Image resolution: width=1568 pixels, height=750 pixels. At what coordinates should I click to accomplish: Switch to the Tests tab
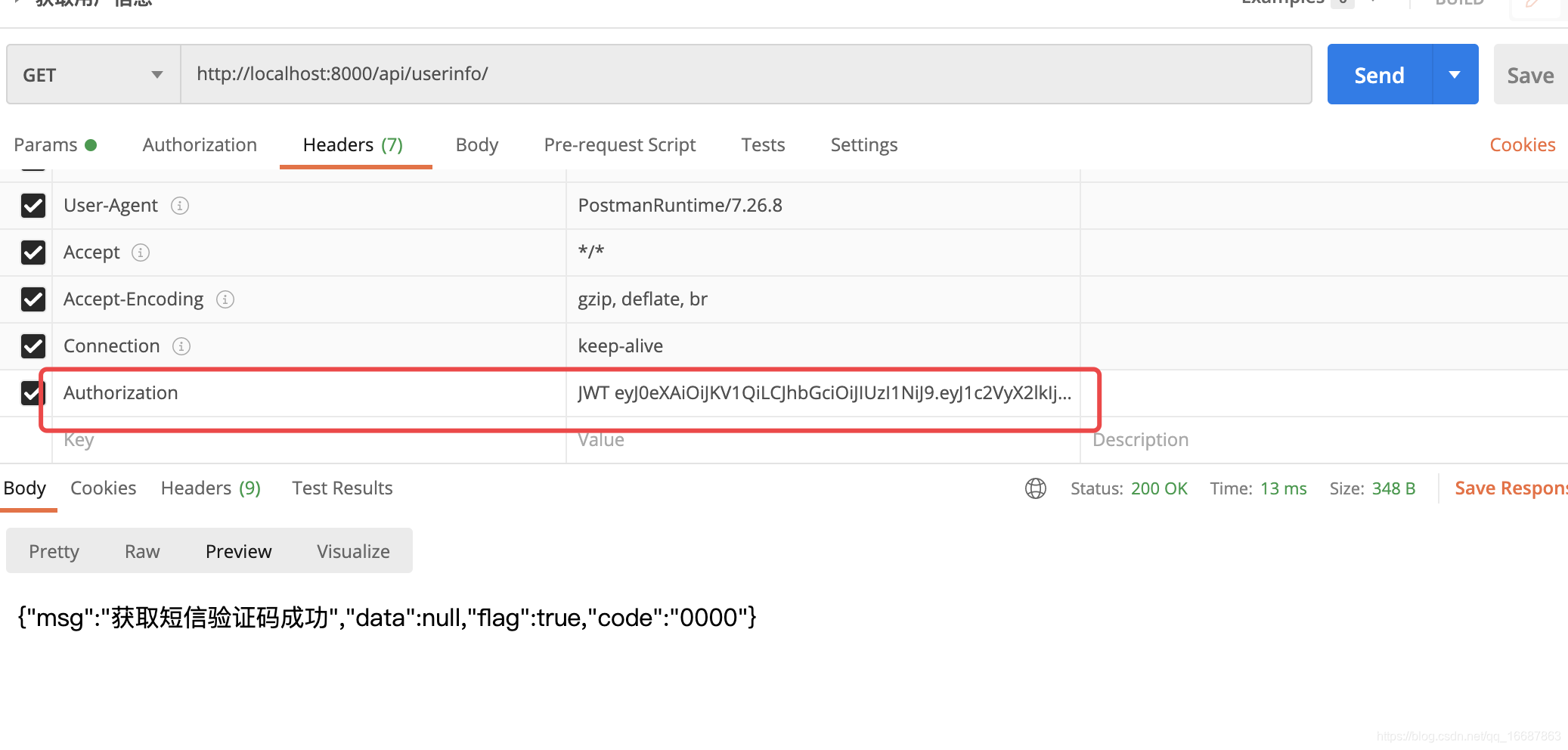coord(763,144)
